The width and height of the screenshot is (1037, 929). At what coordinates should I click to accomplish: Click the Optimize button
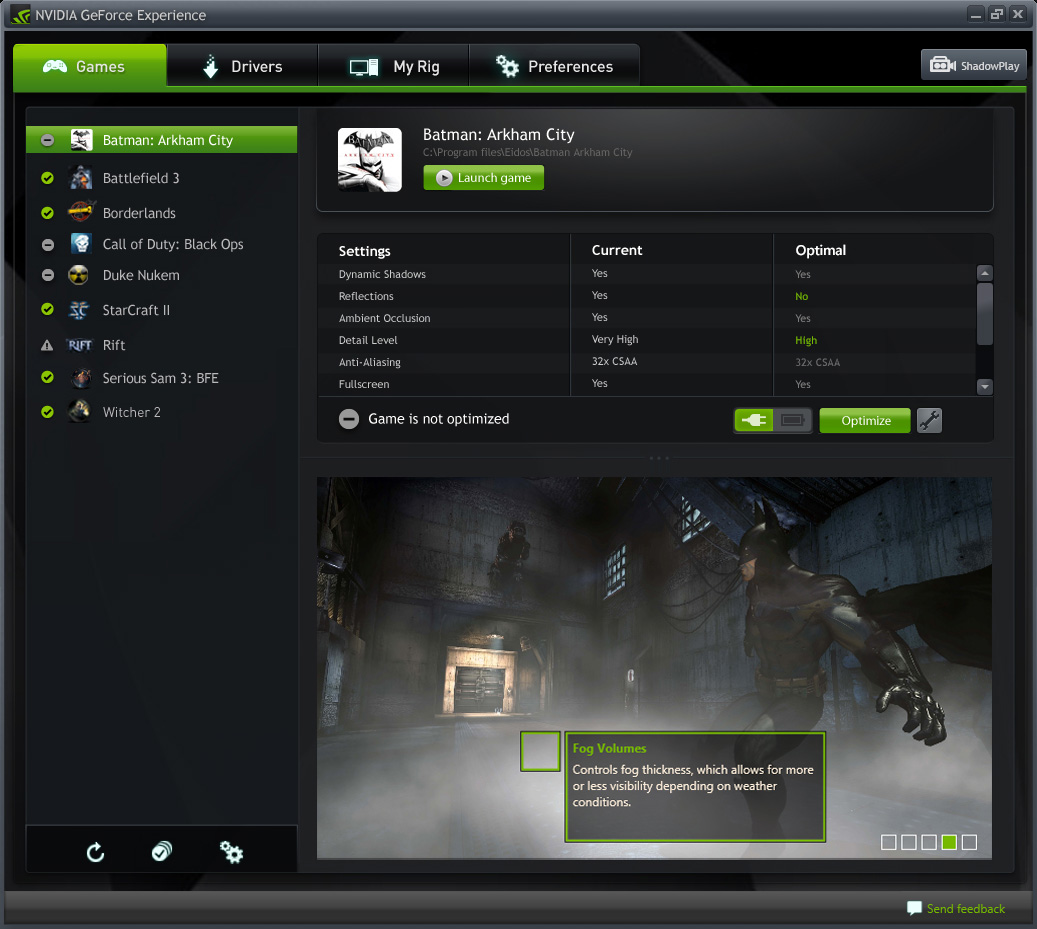pos(865,421)
